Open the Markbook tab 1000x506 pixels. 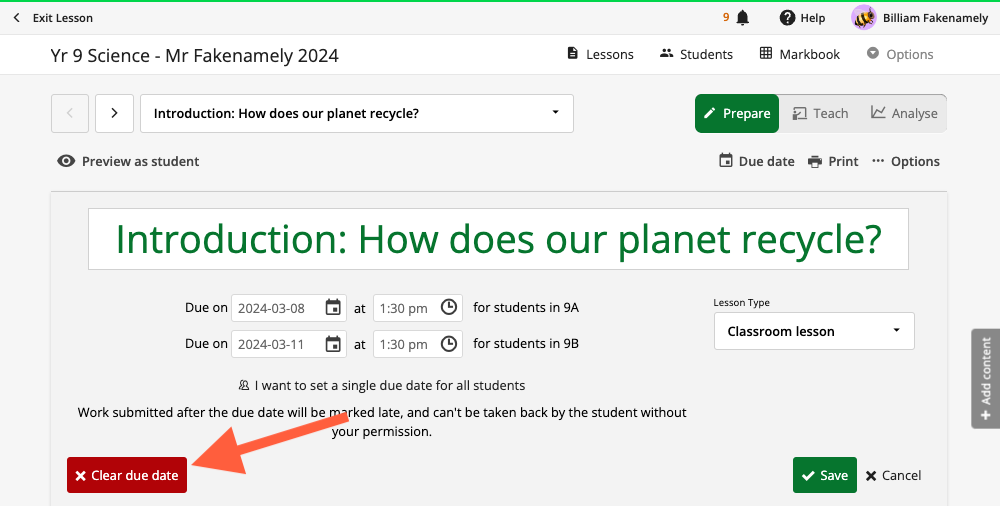click(800, 54)
